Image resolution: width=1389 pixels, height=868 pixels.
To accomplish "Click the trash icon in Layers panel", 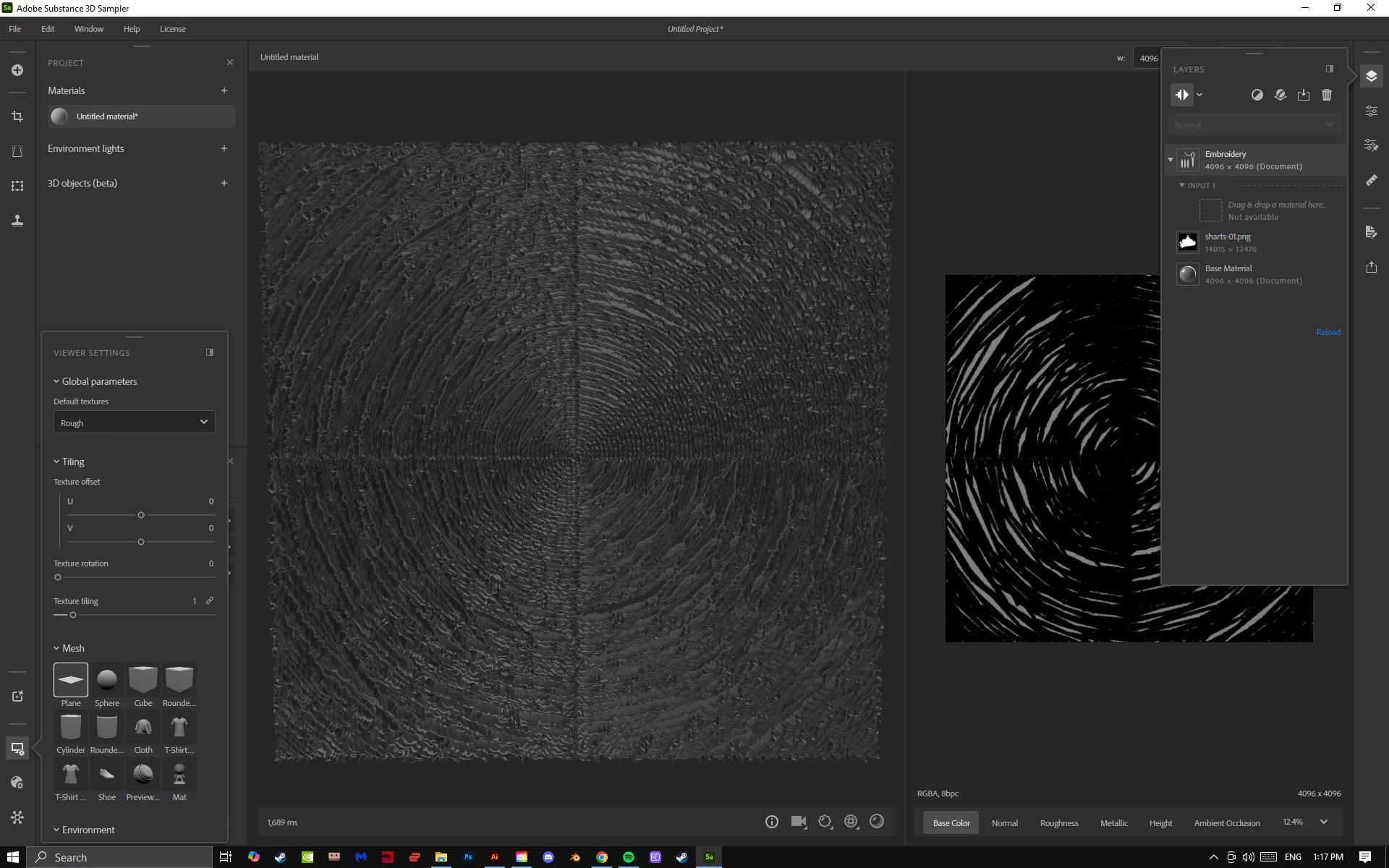I will point(1326,95).
